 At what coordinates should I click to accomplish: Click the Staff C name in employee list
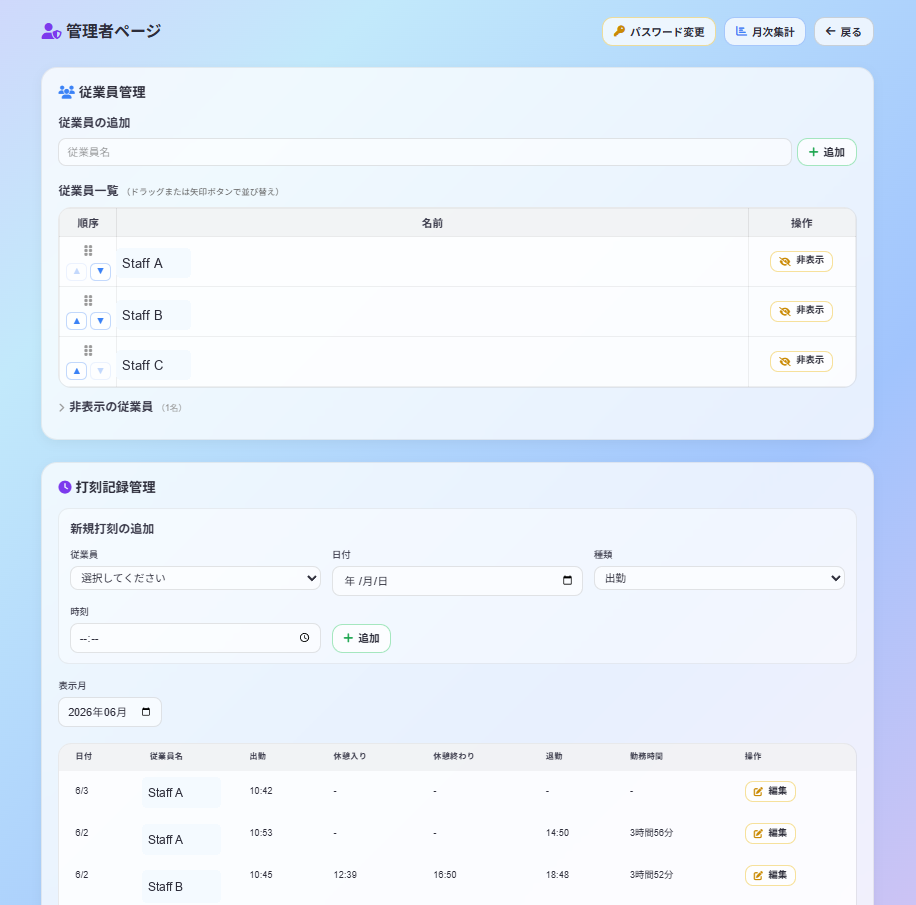(x=143, y=366)
